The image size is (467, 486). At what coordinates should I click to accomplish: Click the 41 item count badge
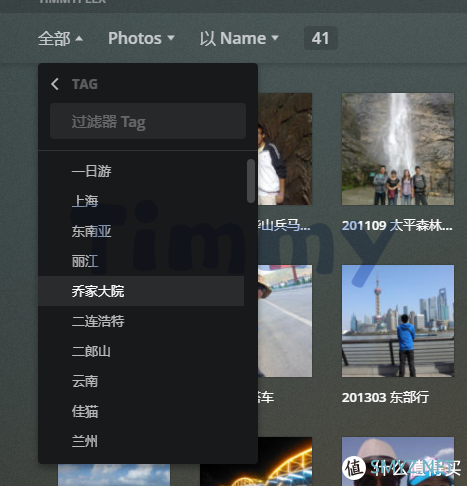320,38
